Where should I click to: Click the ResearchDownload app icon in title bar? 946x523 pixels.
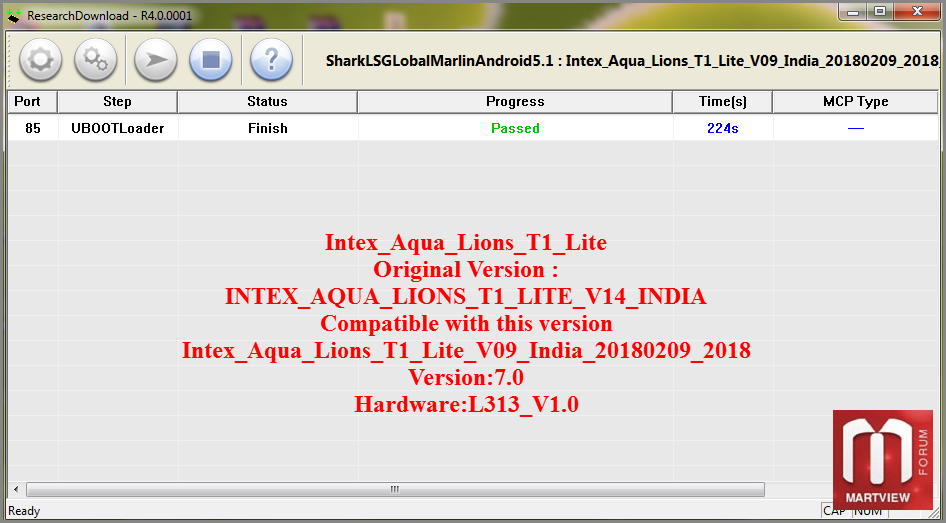tap(14, 15)
